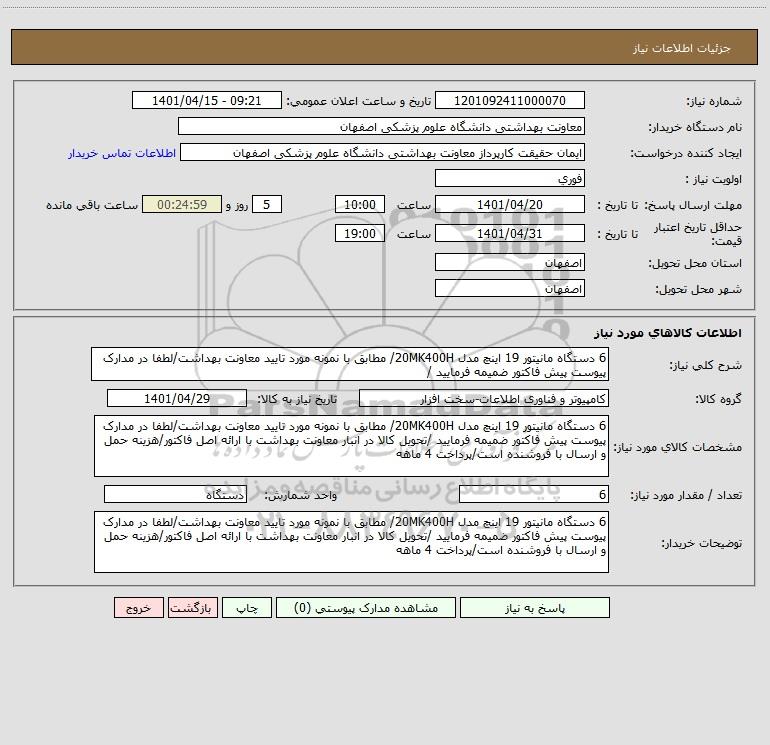Click the need number field 1201092411000070

[x=510, y=101]
